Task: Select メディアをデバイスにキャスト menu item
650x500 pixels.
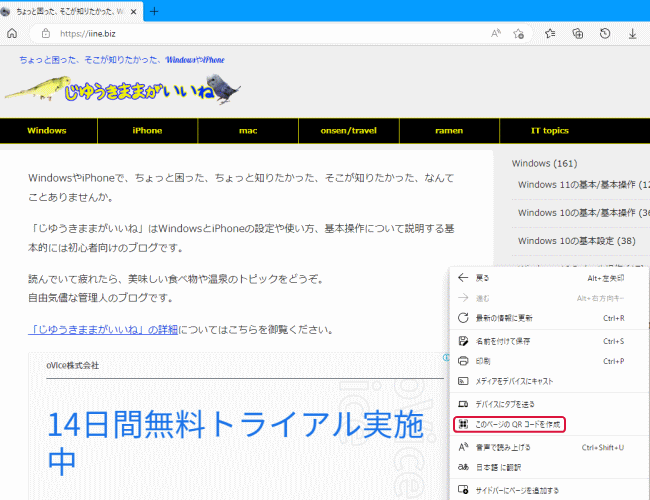Action: point(549,381)
